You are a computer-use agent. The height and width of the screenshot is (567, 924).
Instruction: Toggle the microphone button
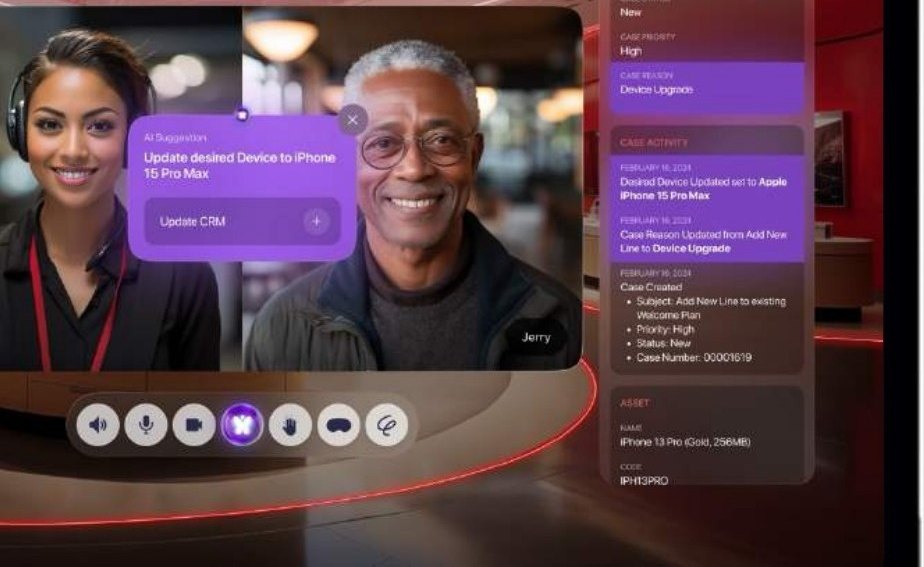tap(146, 424)
